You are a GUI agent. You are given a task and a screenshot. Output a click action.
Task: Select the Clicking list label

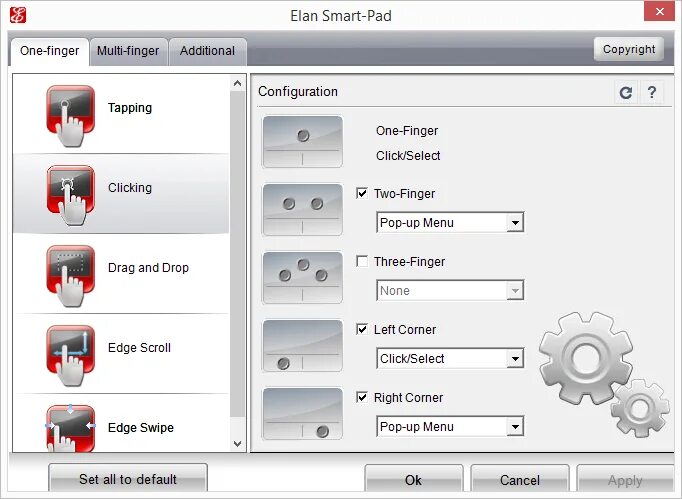coord(130,188)
